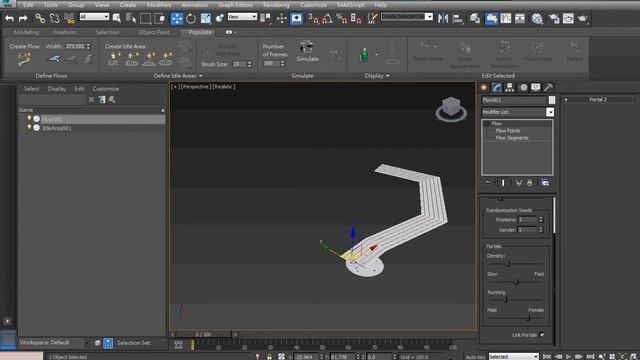Switch to the Modeling ribbon tab
640x360 pixels.
coord(27,32)
